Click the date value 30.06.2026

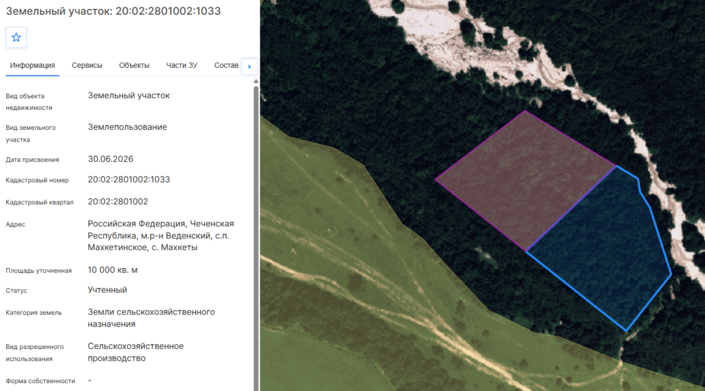point(110,159)
